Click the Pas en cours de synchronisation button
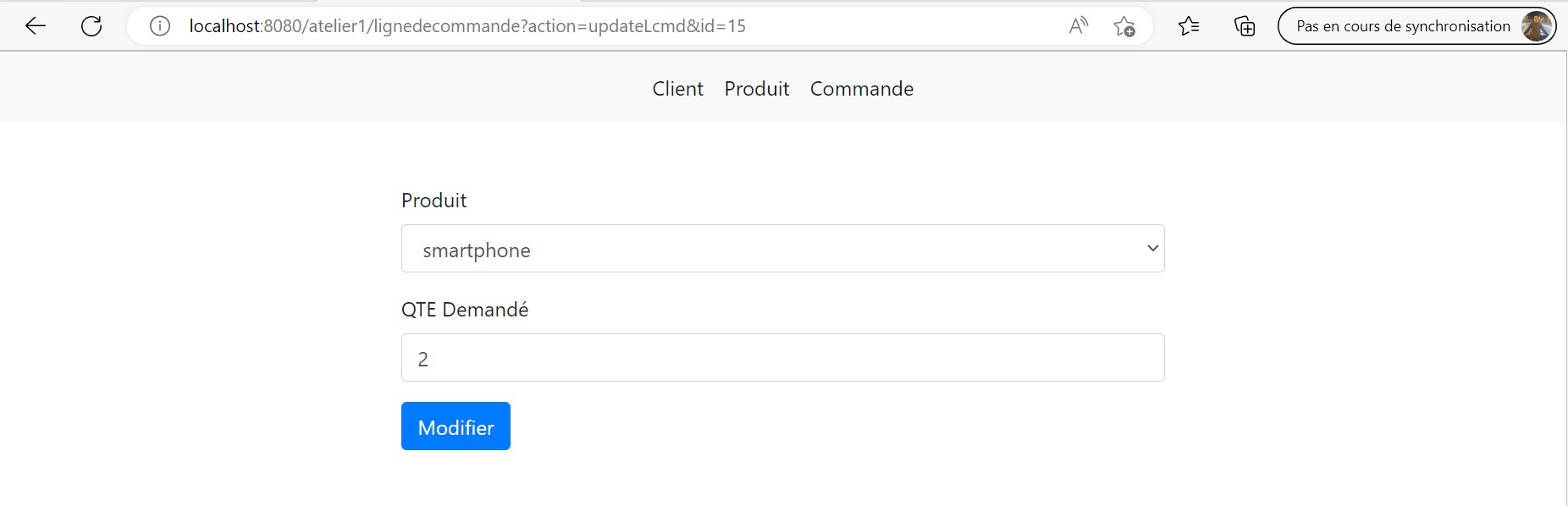Screen dimensions: 1568x506 click(x=1401, y=25)
